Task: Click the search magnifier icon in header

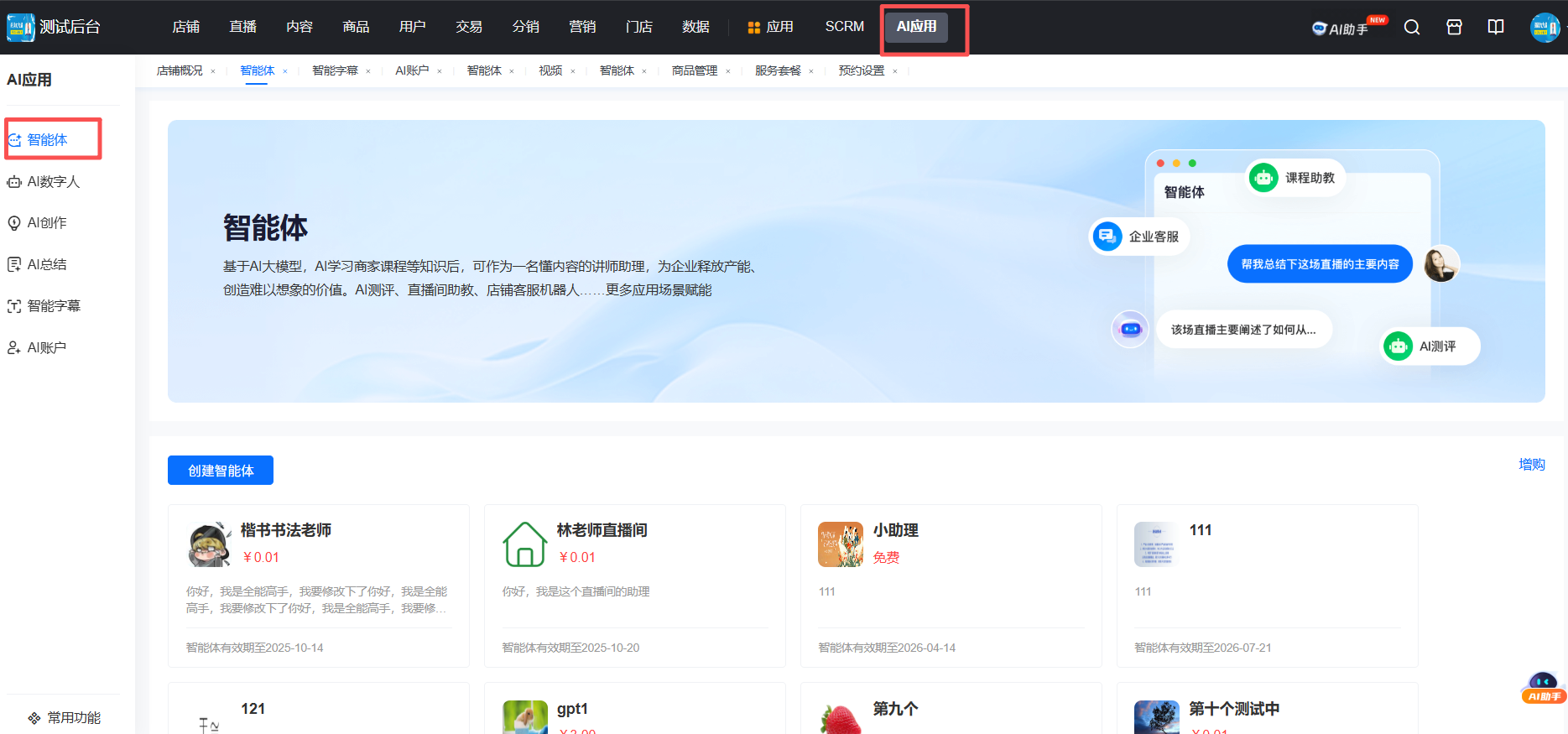Action: click(x=1412, y=28)
